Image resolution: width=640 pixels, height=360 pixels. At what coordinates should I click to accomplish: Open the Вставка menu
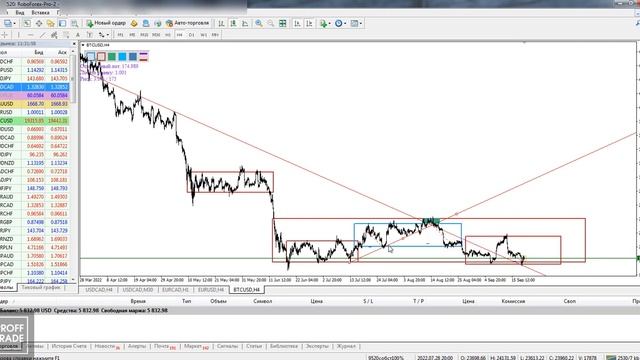pyautogui.click(x=40, y=13)
